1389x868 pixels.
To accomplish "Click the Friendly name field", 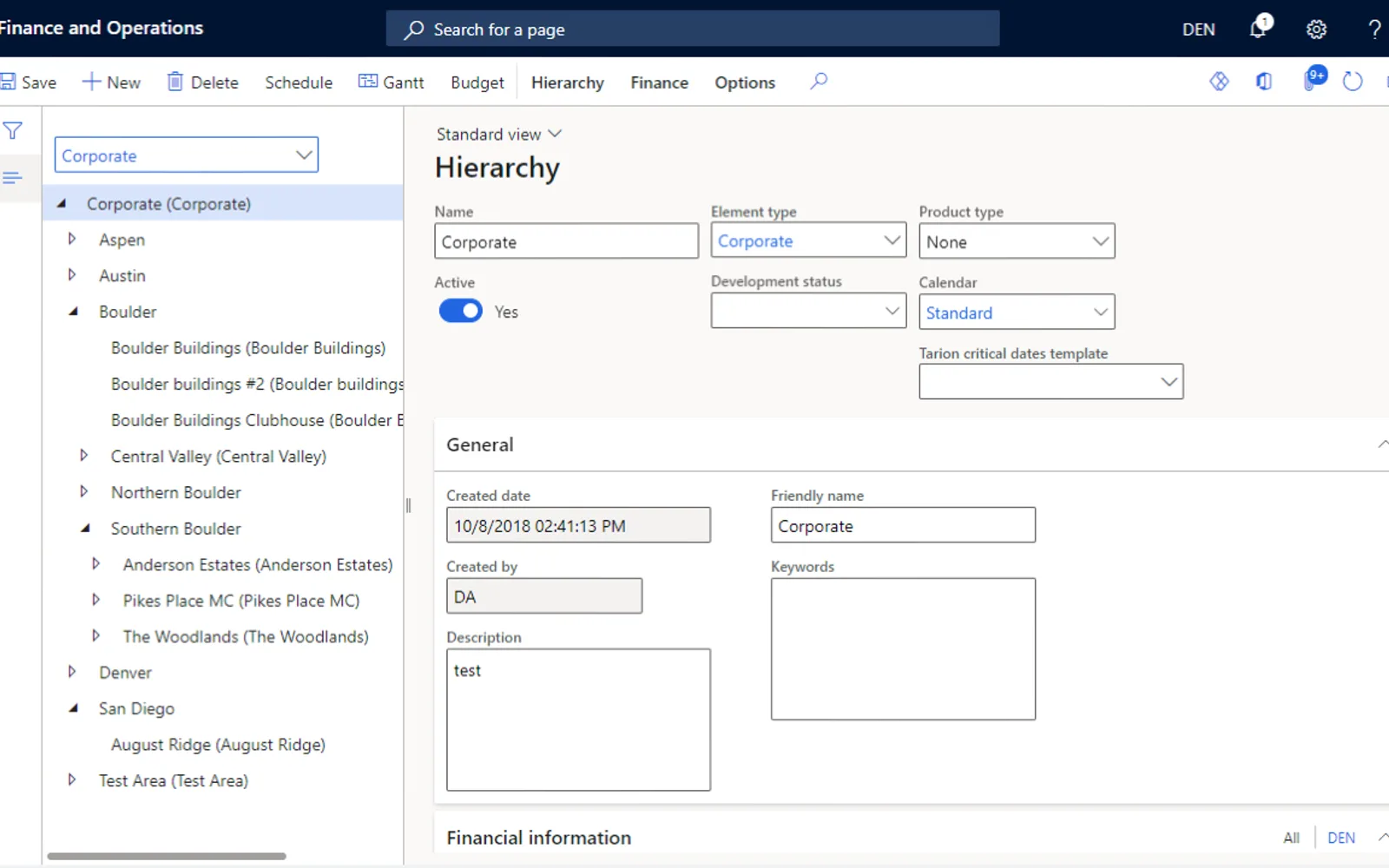I will click(903, 525).
